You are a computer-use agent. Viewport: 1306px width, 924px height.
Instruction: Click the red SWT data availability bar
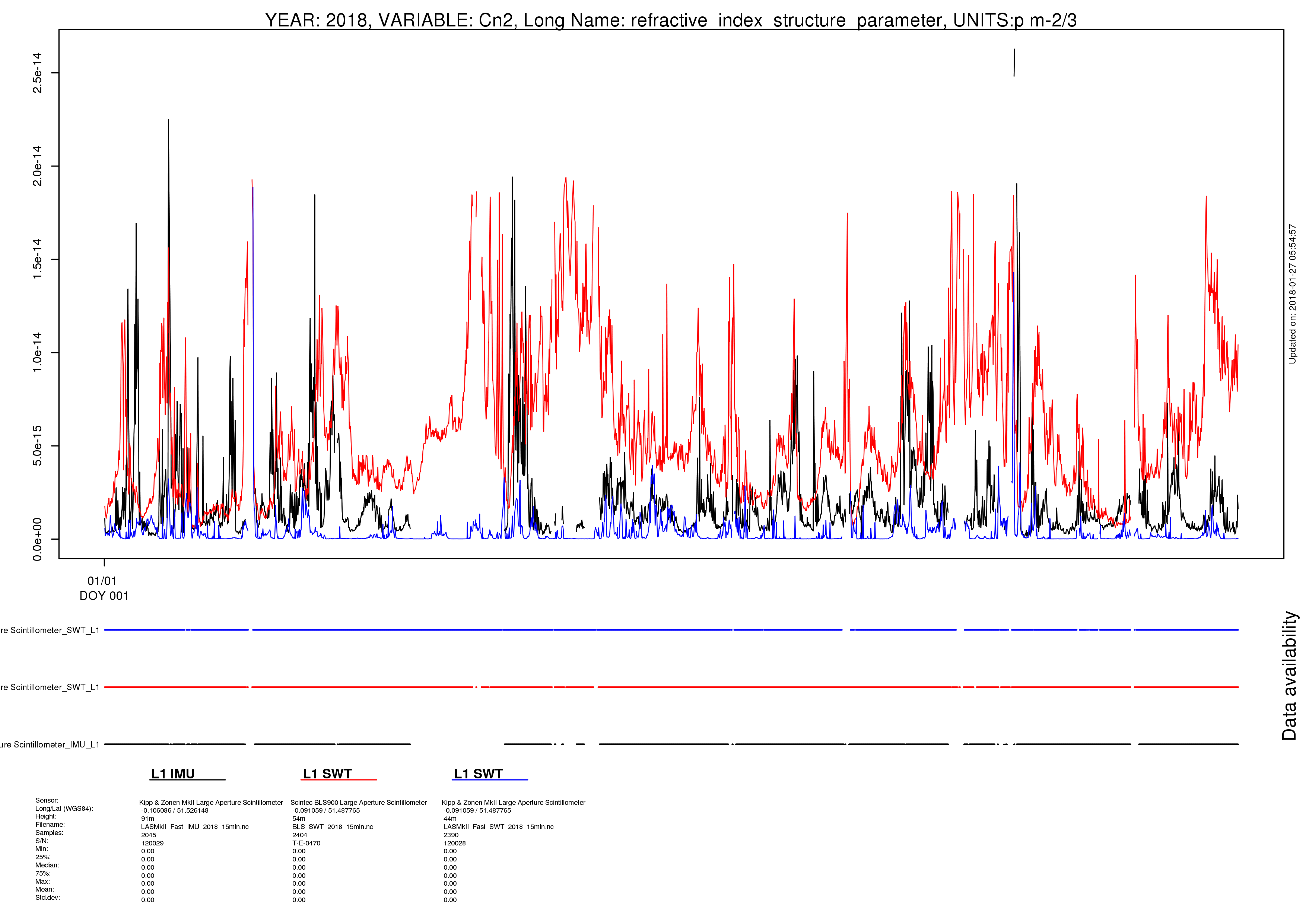coord(671,687)
